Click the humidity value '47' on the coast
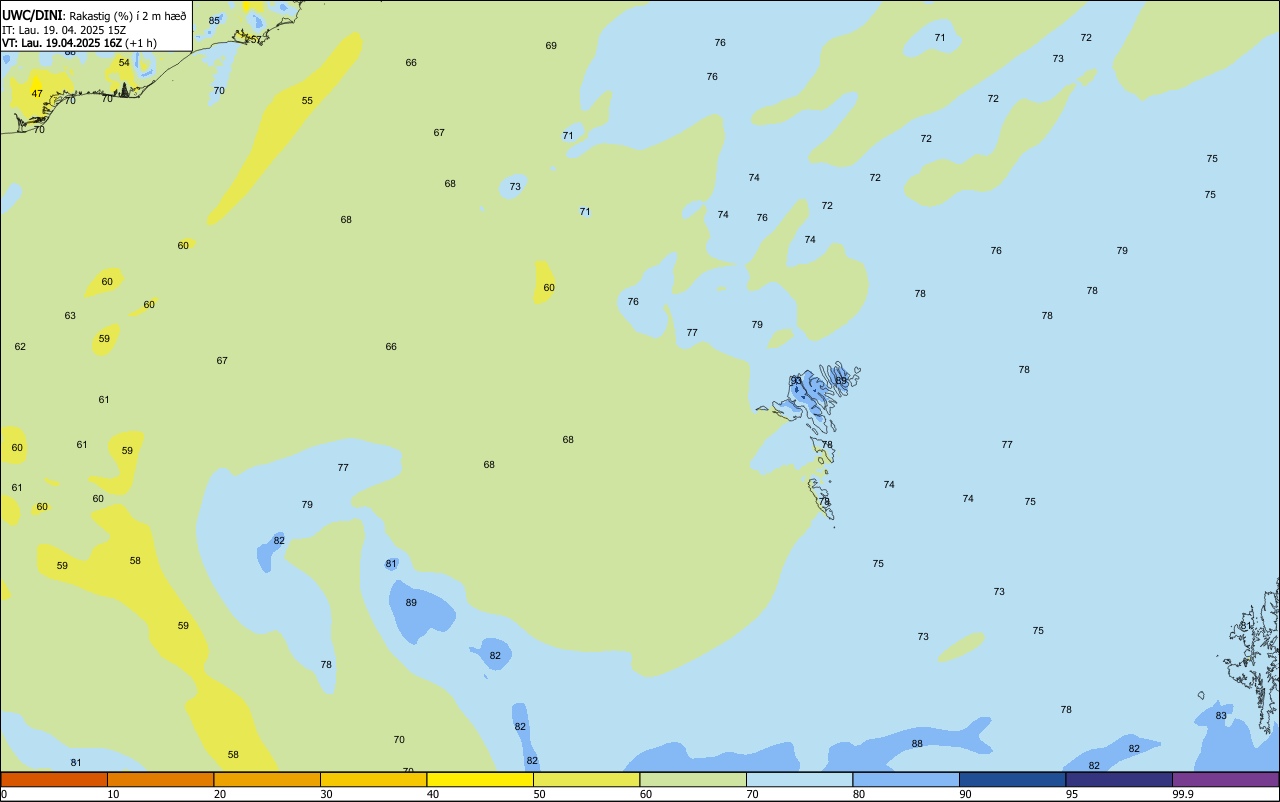The width and height of the screenshot is (1280, 802). click(37, 93)
